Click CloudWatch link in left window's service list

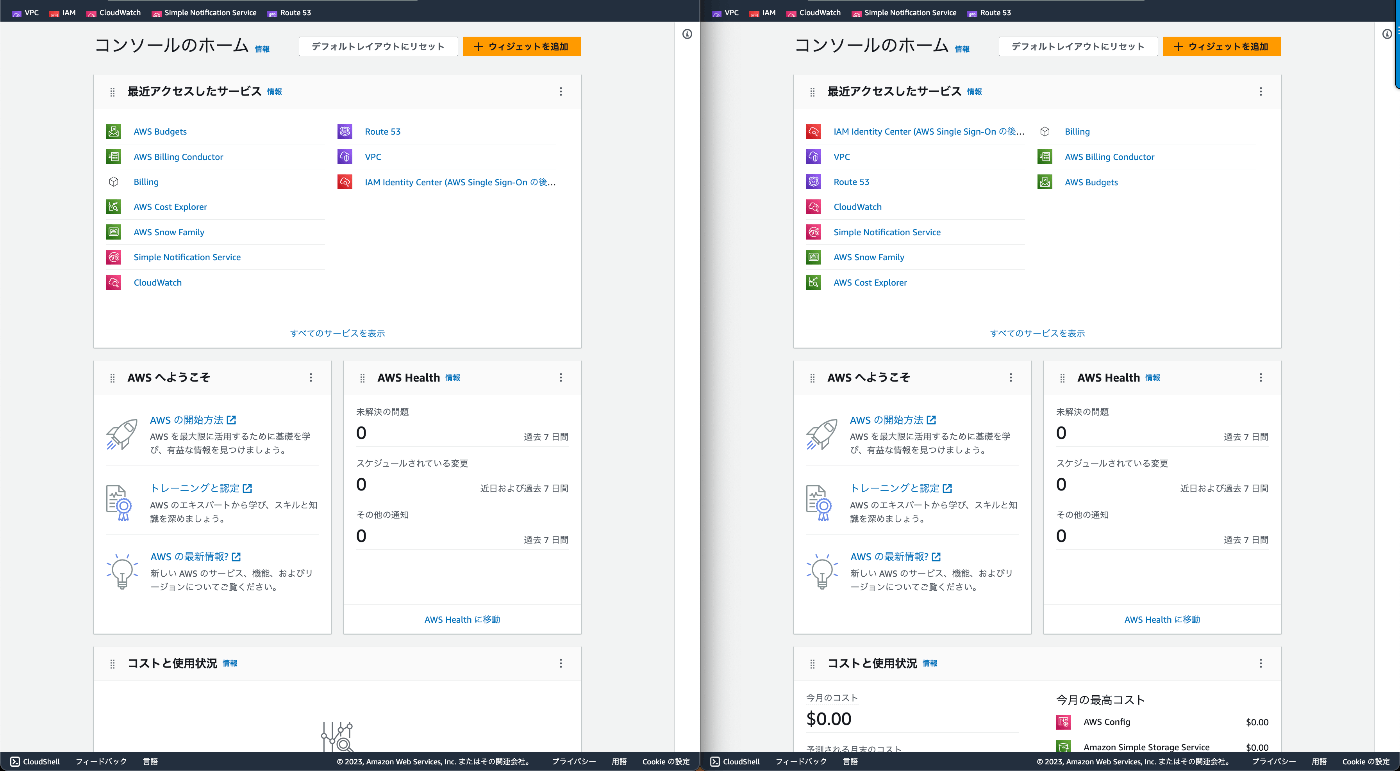pos(158,283)
